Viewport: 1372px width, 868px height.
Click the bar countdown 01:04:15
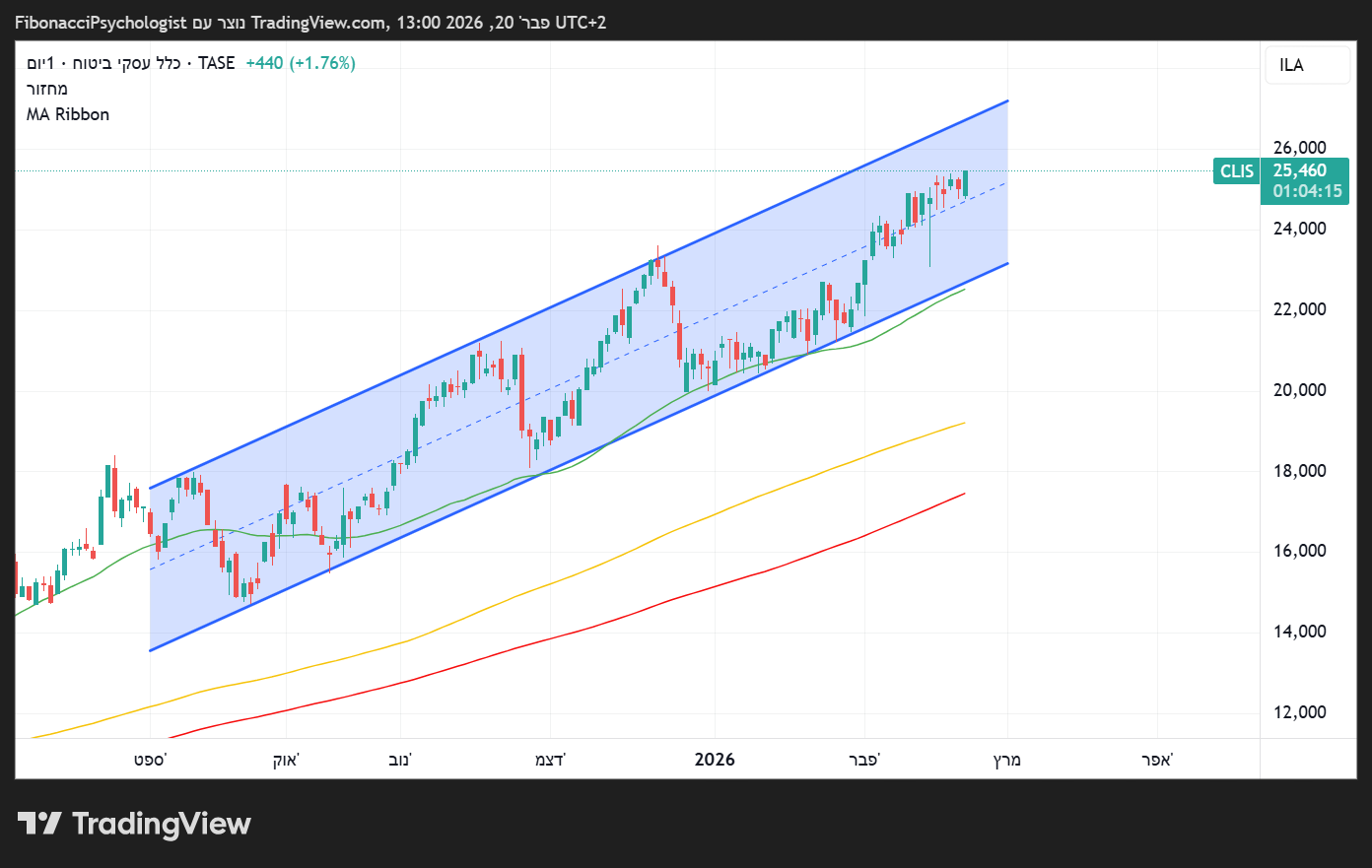tap(1307, 191)
